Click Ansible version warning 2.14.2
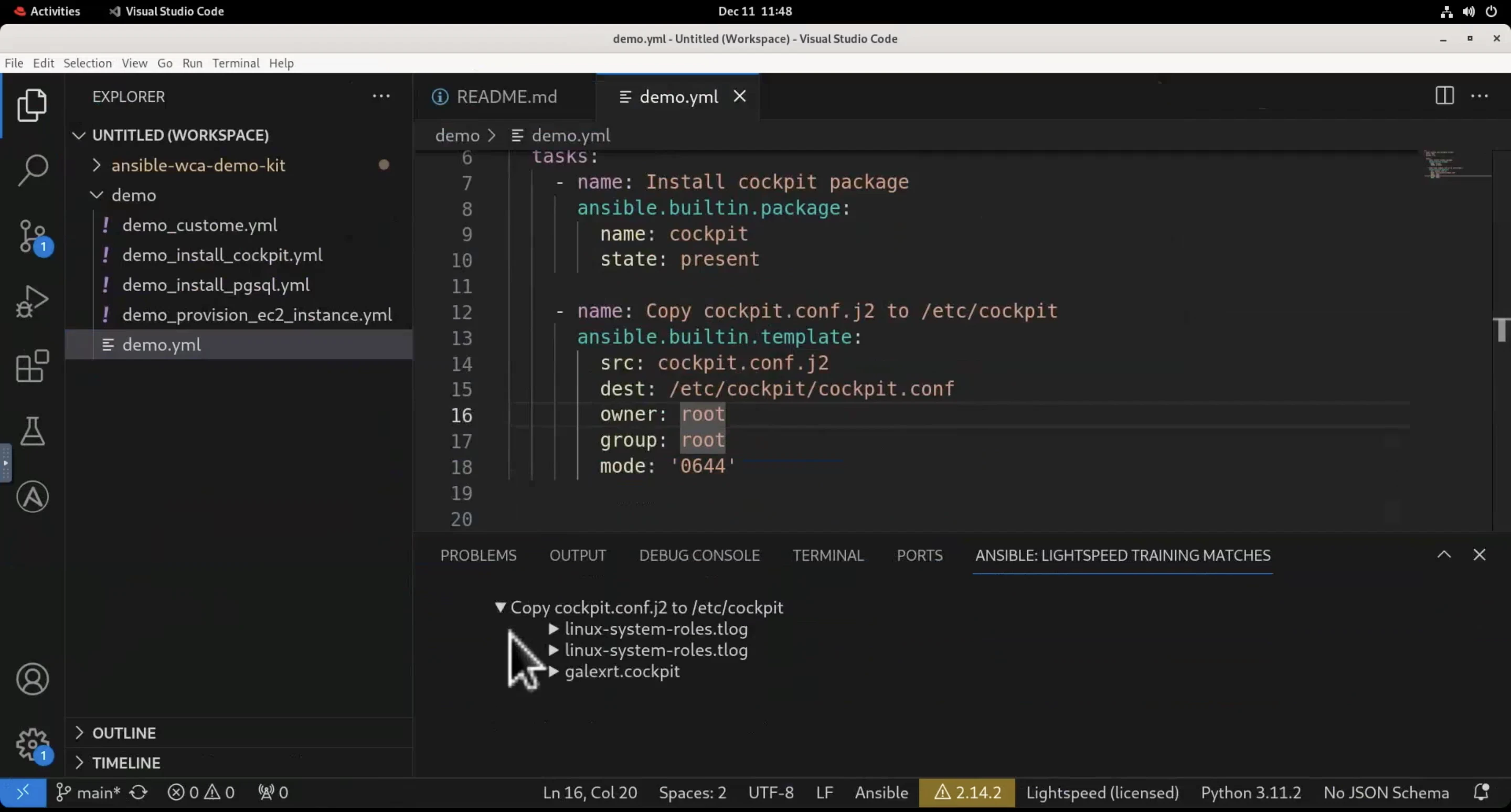Viewport: 1511px width, 812px height. [966, 793]
